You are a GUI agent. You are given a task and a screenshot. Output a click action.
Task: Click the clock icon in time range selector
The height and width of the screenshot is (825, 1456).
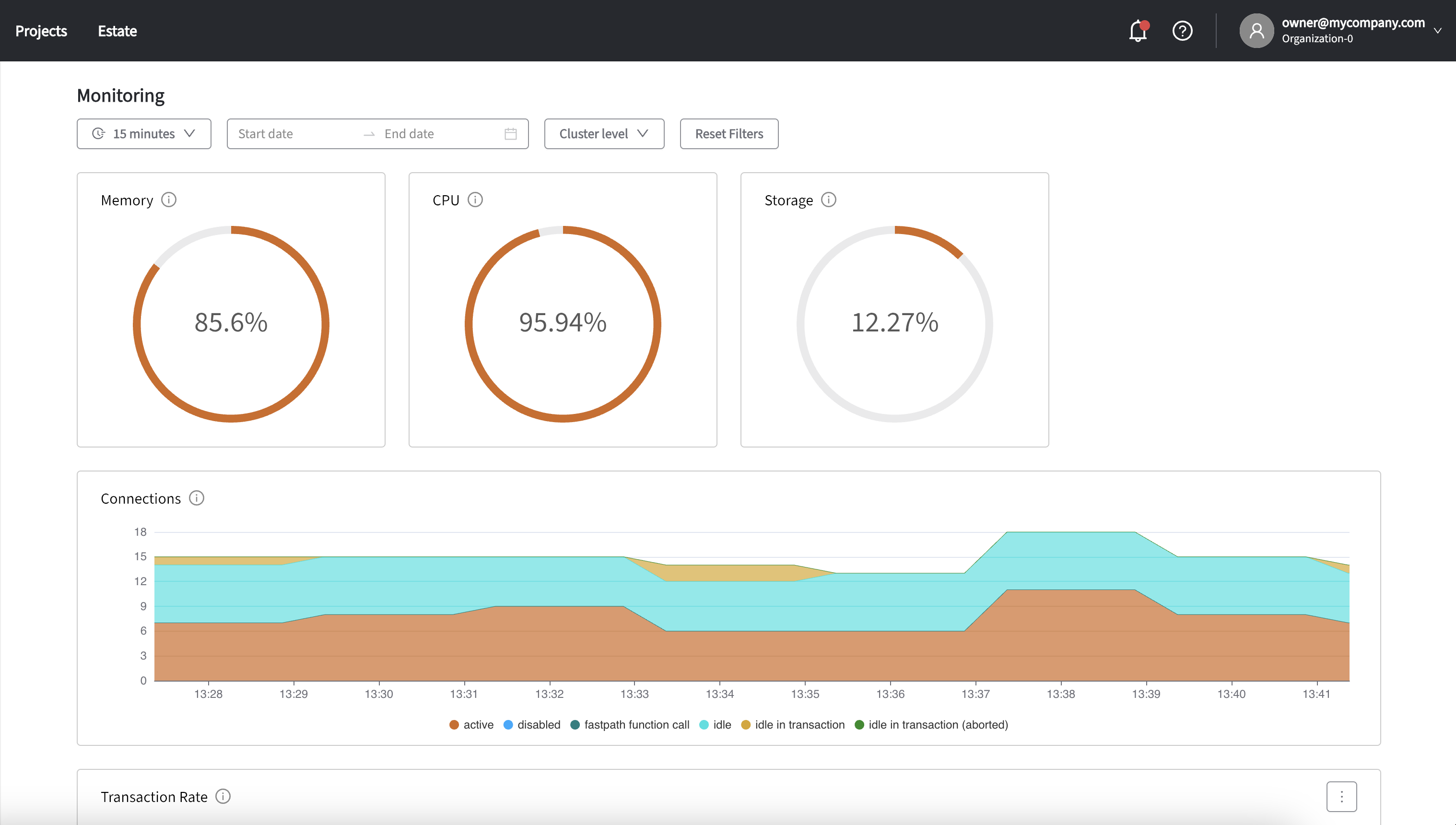(99, 134)
